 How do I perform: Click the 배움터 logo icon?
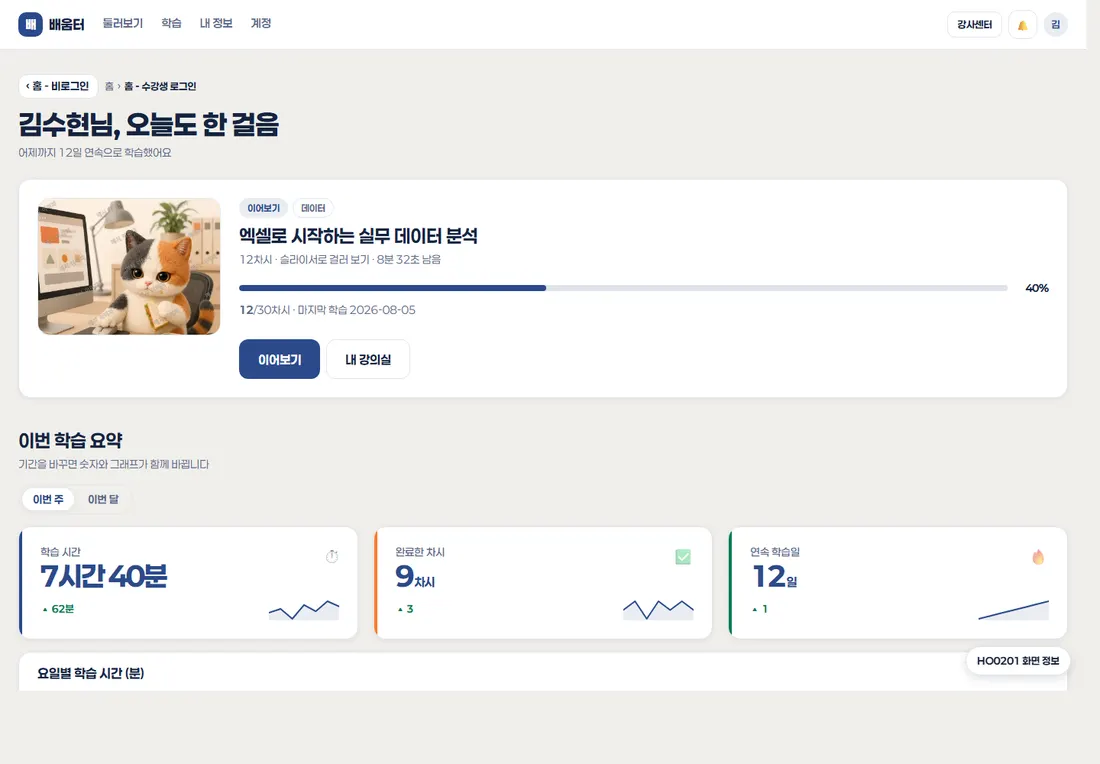[x=30, y=25]
